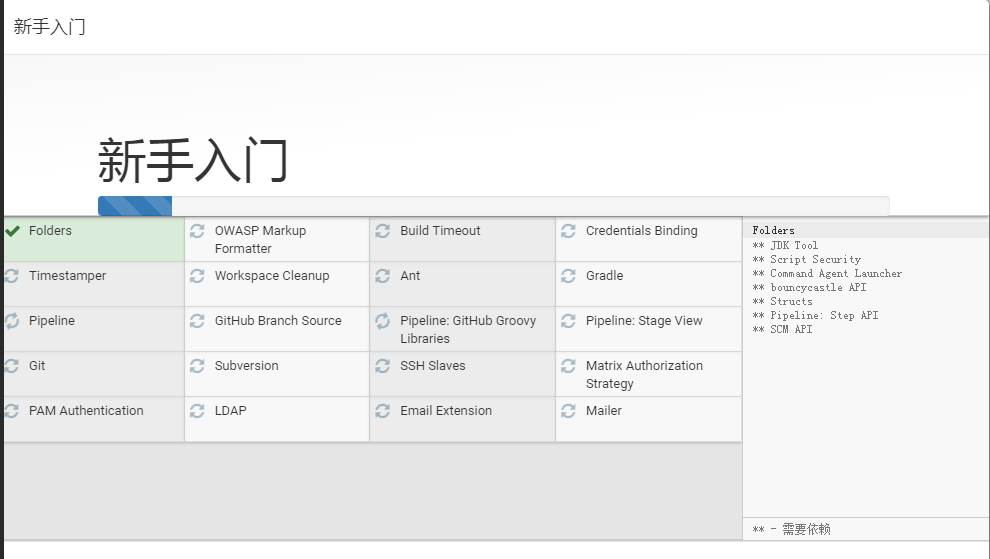Click the Structs dependency line
This screenshot has width=990, height=559.
pyautogui.click(x=782, y=301)
